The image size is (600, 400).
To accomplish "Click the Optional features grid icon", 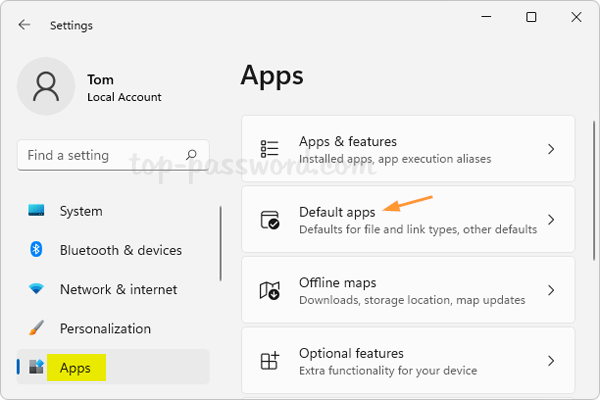I will (270, 361).
